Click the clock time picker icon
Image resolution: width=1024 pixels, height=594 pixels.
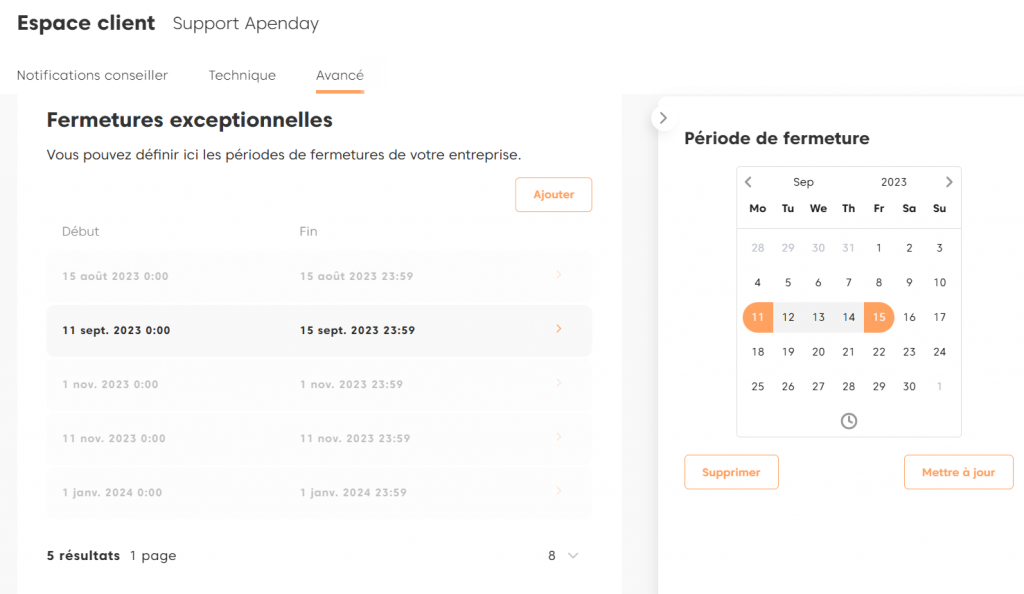click(848, 421)
